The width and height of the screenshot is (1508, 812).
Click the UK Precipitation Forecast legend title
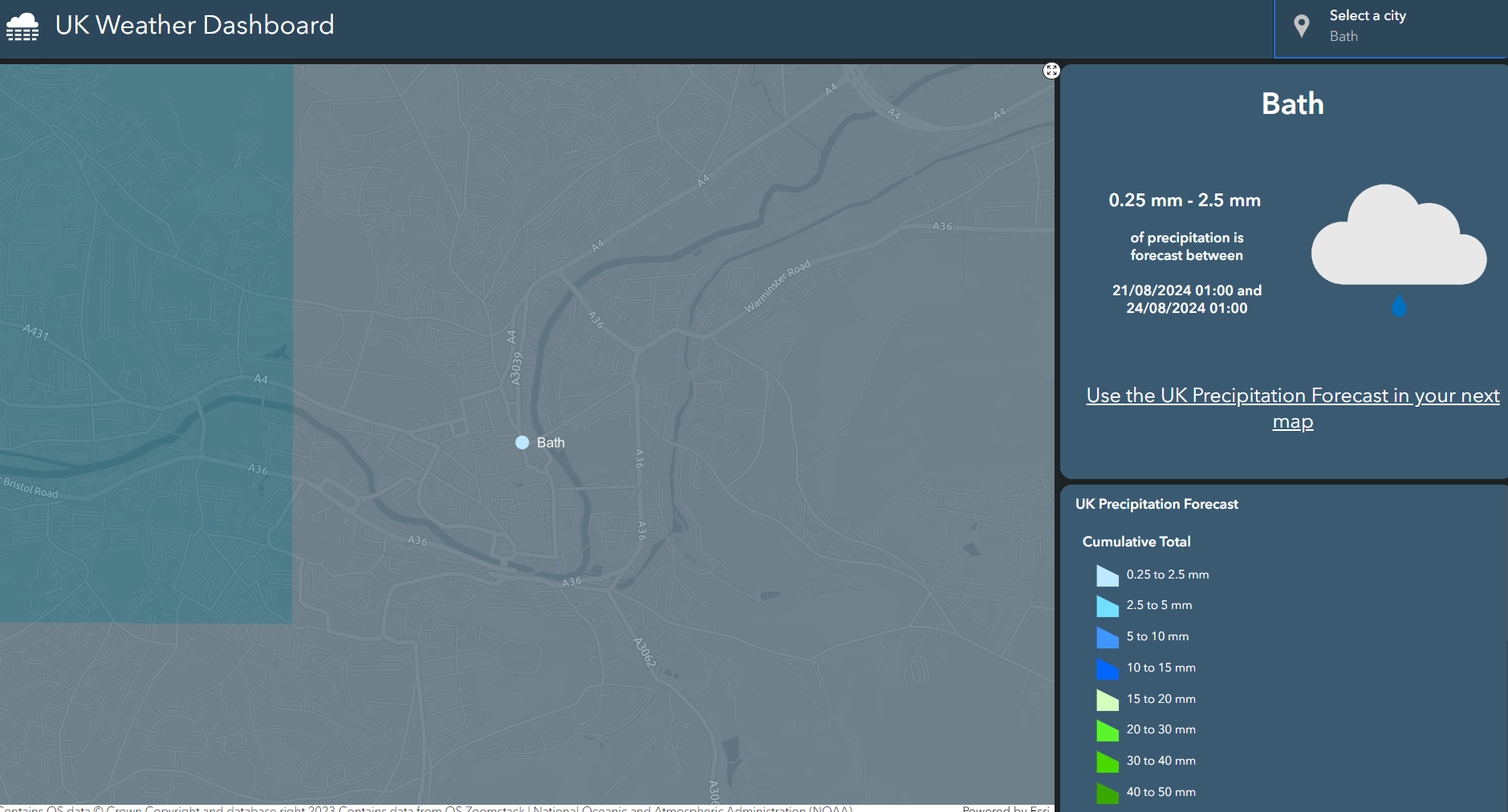1156,504
